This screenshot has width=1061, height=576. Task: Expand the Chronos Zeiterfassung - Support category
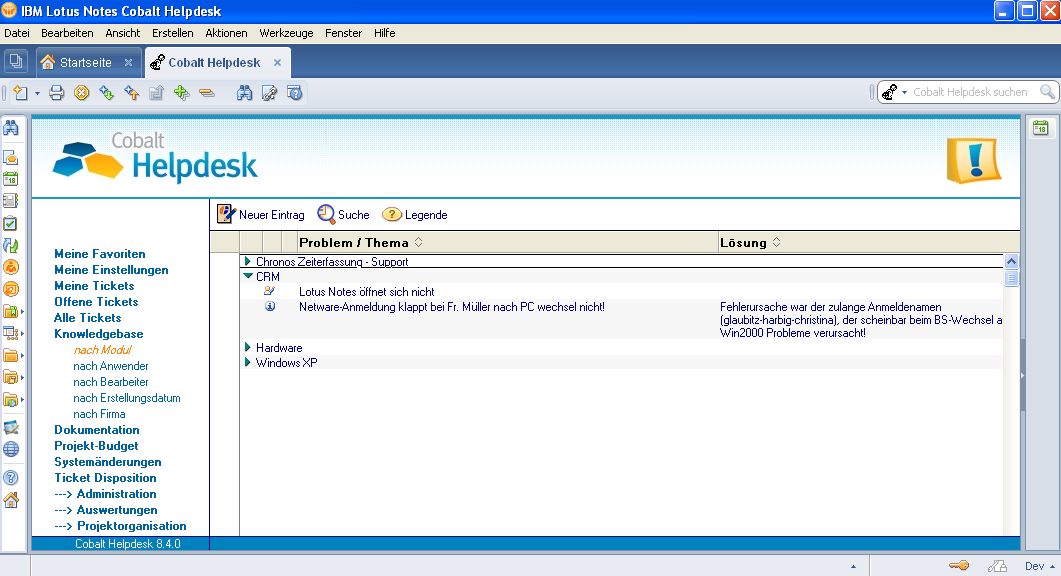coord(248,261)
